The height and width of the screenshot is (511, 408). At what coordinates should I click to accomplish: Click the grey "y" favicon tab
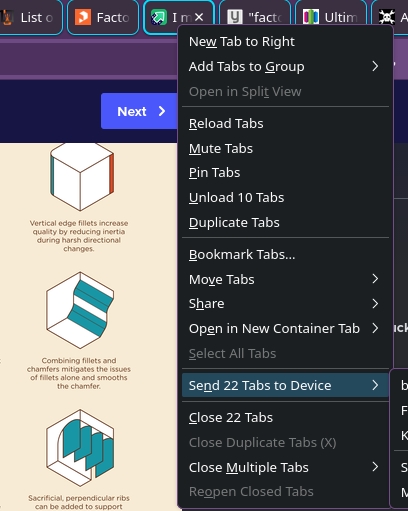[255, 17]
